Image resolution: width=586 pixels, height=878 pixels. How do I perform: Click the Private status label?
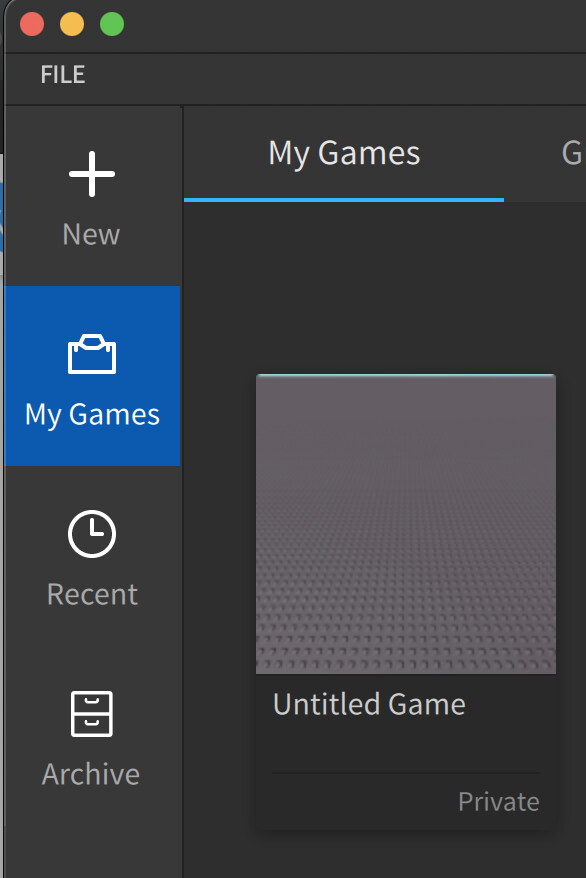(499, 802)
